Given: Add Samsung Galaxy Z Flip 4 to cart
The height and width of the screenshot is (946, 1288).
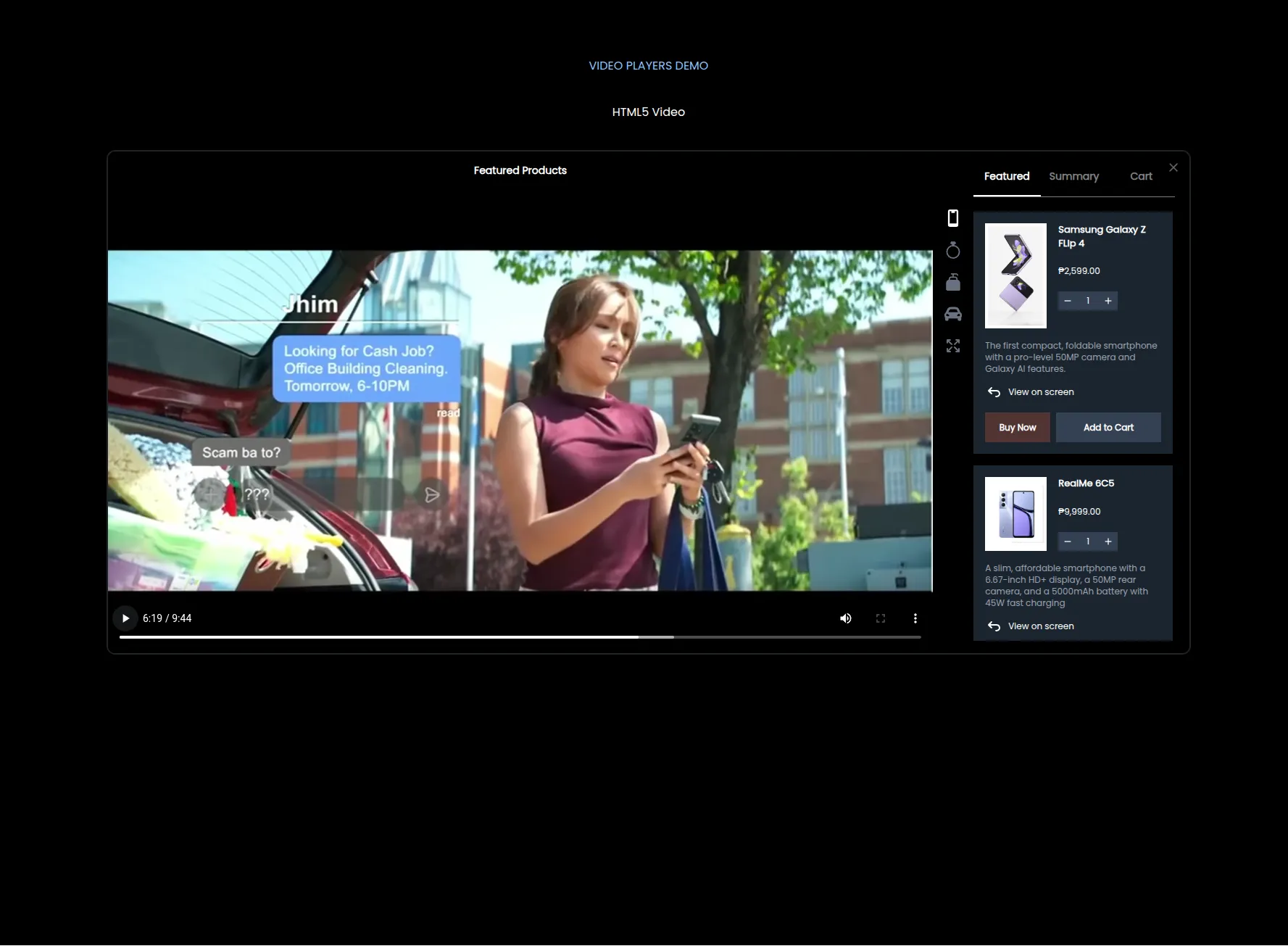Looking at the screenshot, I should 1108,428.
